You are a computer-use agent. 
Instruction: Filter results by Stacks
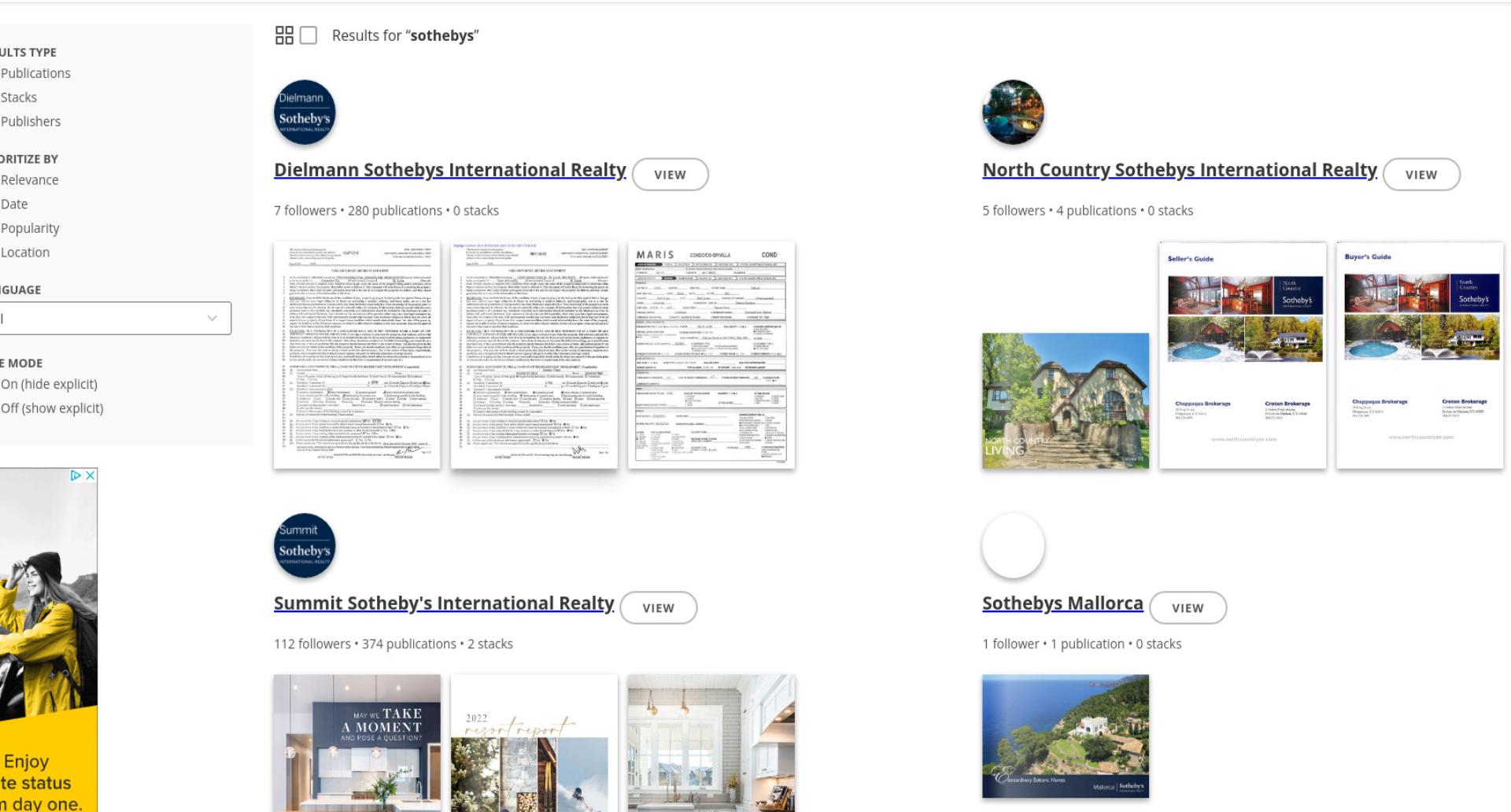pyautogui.click(x=19, y=98)
